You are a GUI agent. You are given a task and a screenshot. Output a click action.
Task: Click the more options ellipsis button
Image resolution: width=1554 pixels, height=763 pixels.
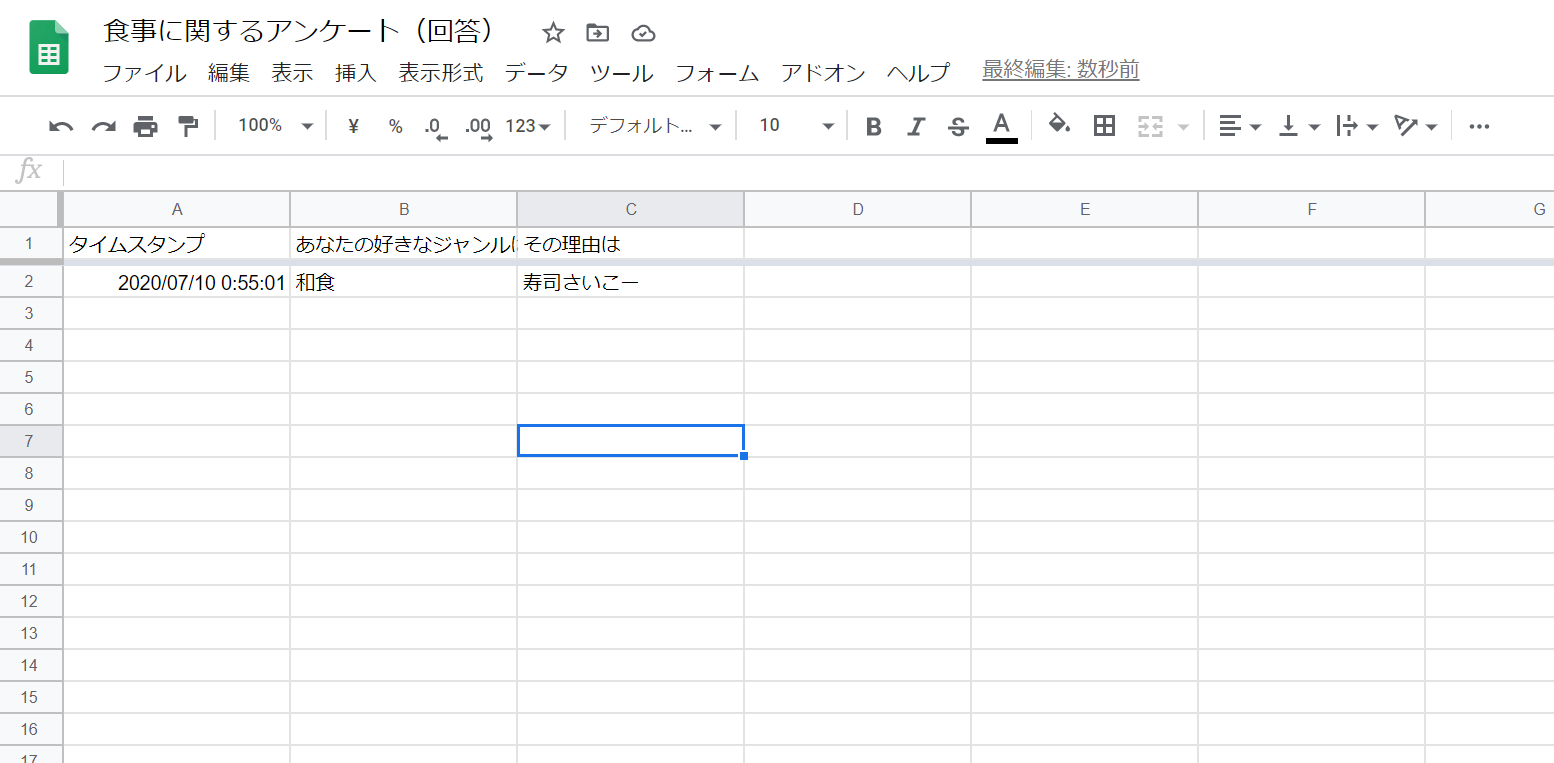click(x=1479, y=126)
